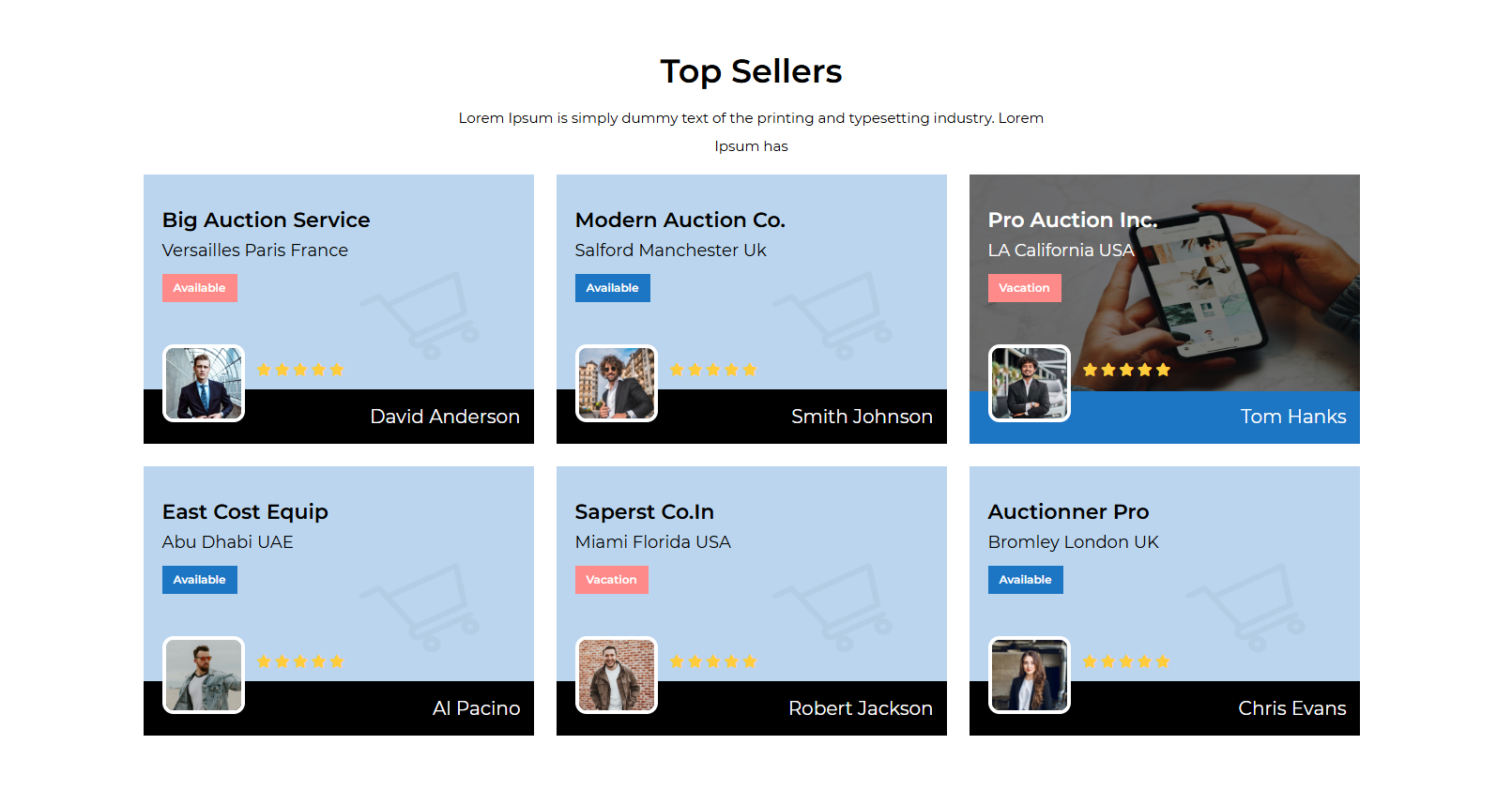Click the Top Sellers heading
The image size is (1512, 790).
coord(751,71)
